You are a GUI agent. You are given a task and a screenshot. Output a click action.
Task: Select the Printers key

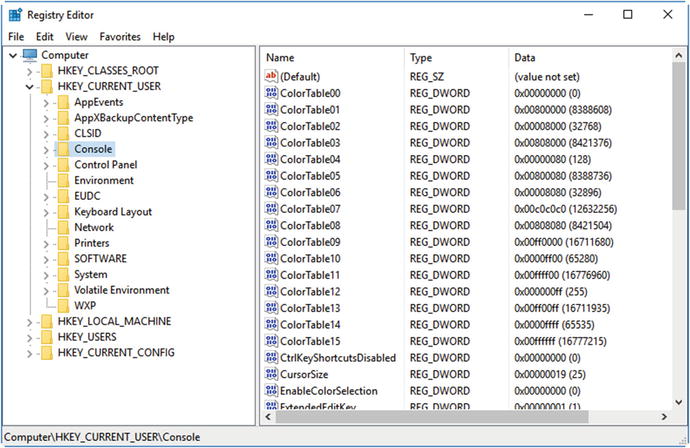[x=92, y=243]
